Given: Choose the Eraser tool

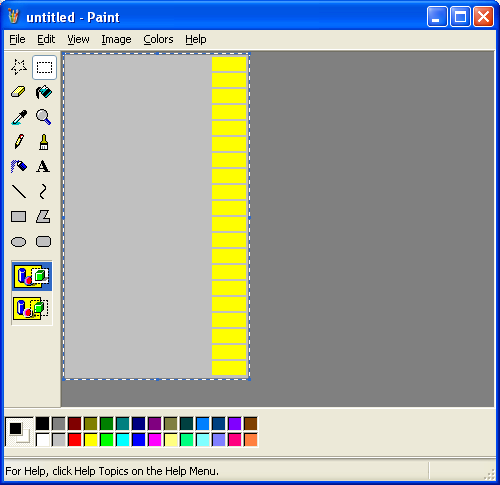Looking at the screenshot, I should click(19, 92).
